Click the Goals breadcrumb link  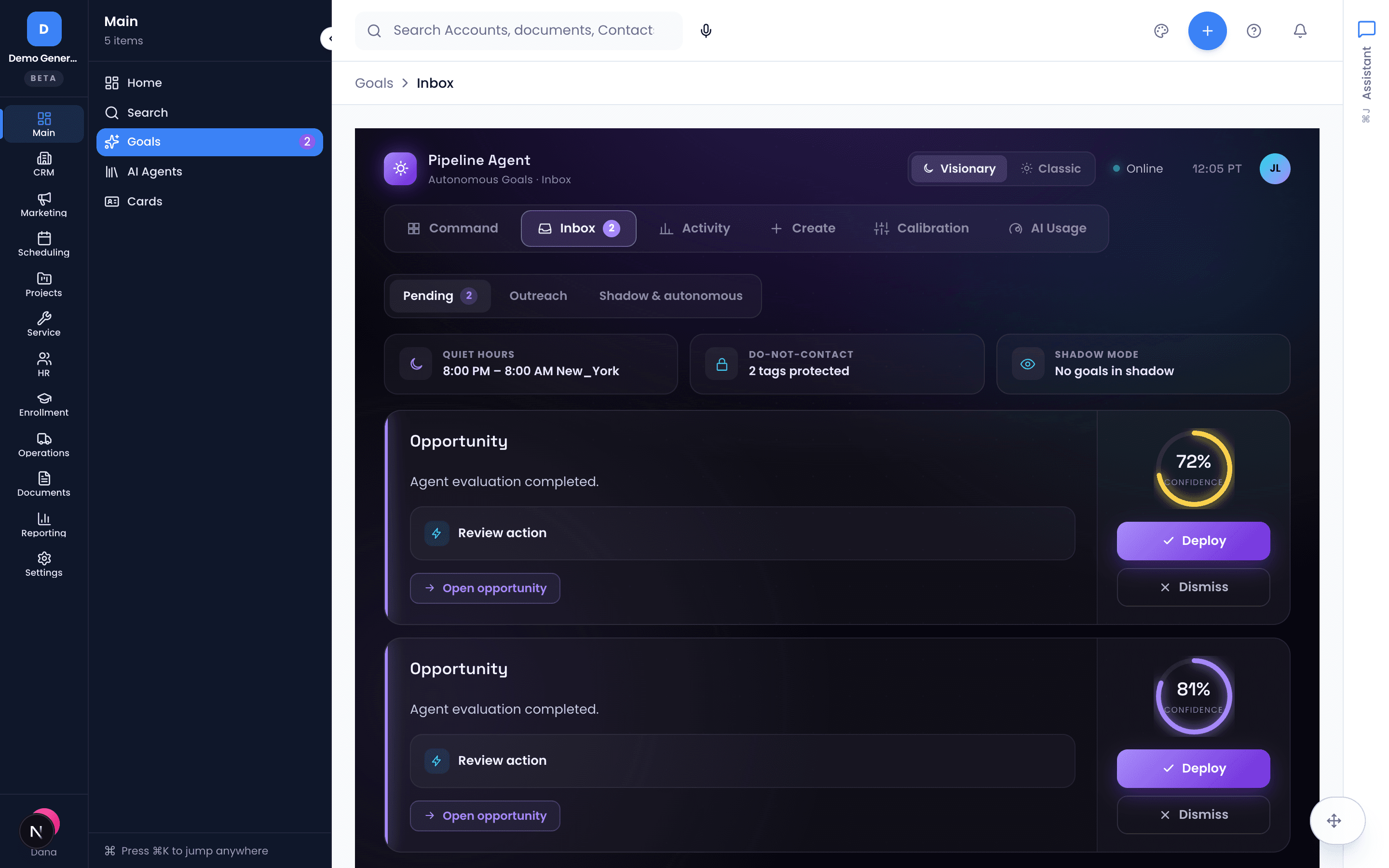(374, 83)
